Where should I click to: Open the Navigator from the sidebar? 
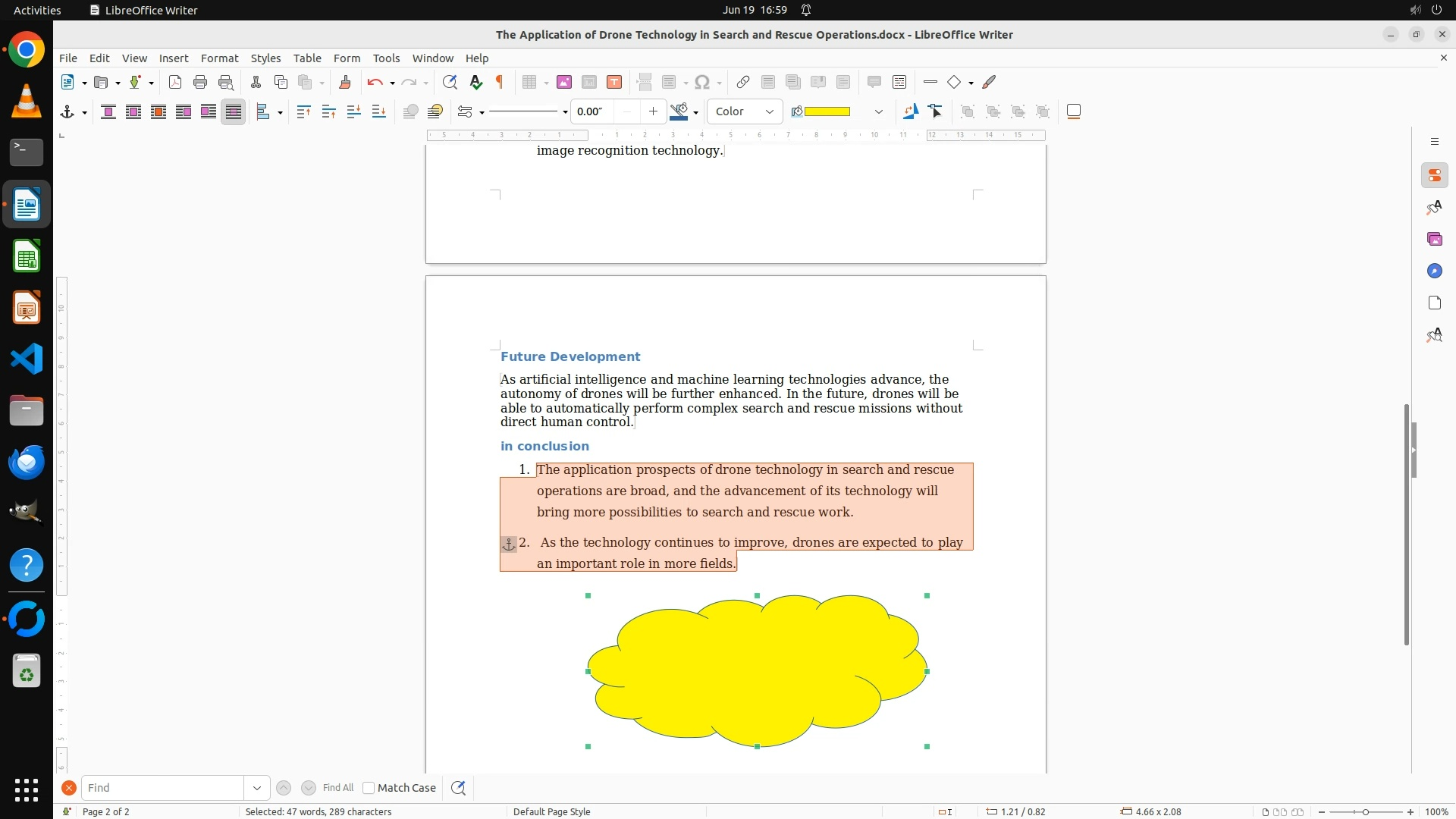(1434, 271)
